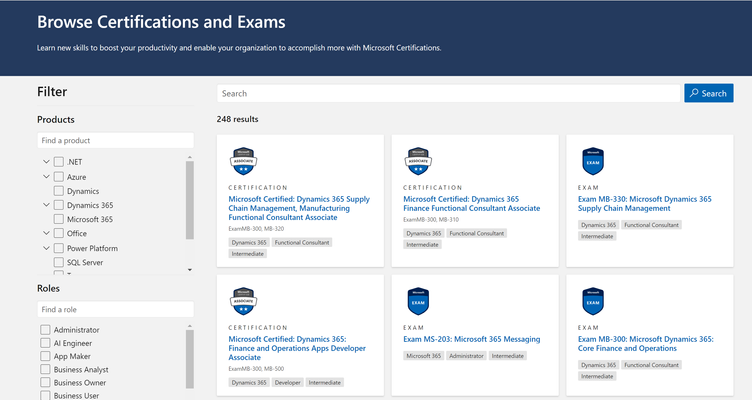This screenshot has width=752, height=400.
Task: Click the Associate badge on Apps Developer certification card
Action: (243, 301)
